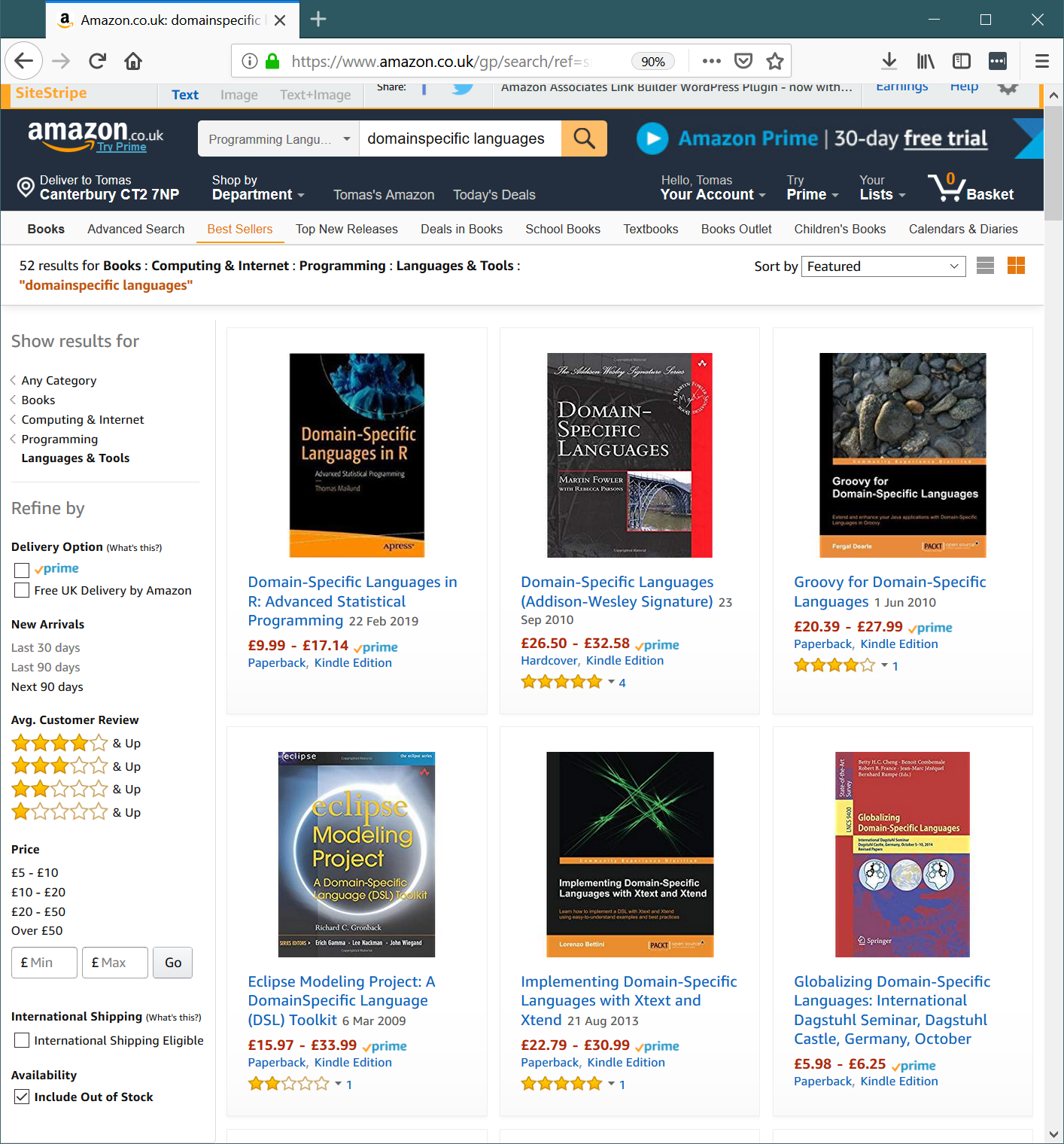Open Today's Deals link

(x=494, y=195)
